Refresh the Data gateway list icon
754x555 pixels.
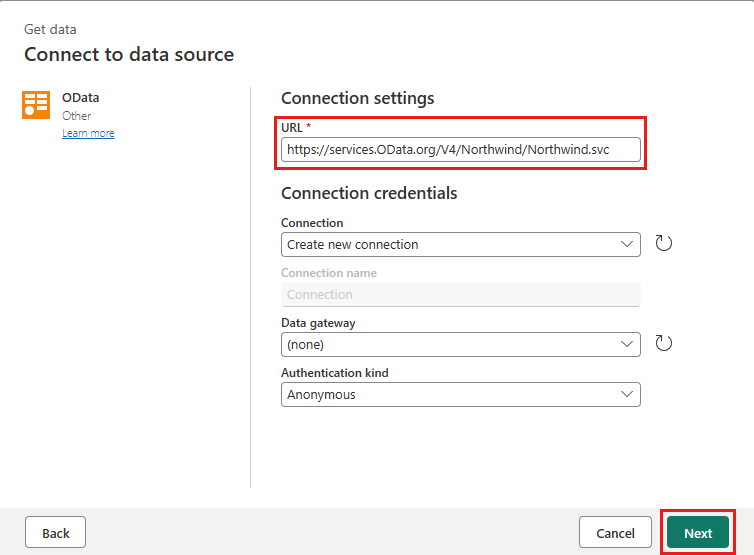pos(664,343)
